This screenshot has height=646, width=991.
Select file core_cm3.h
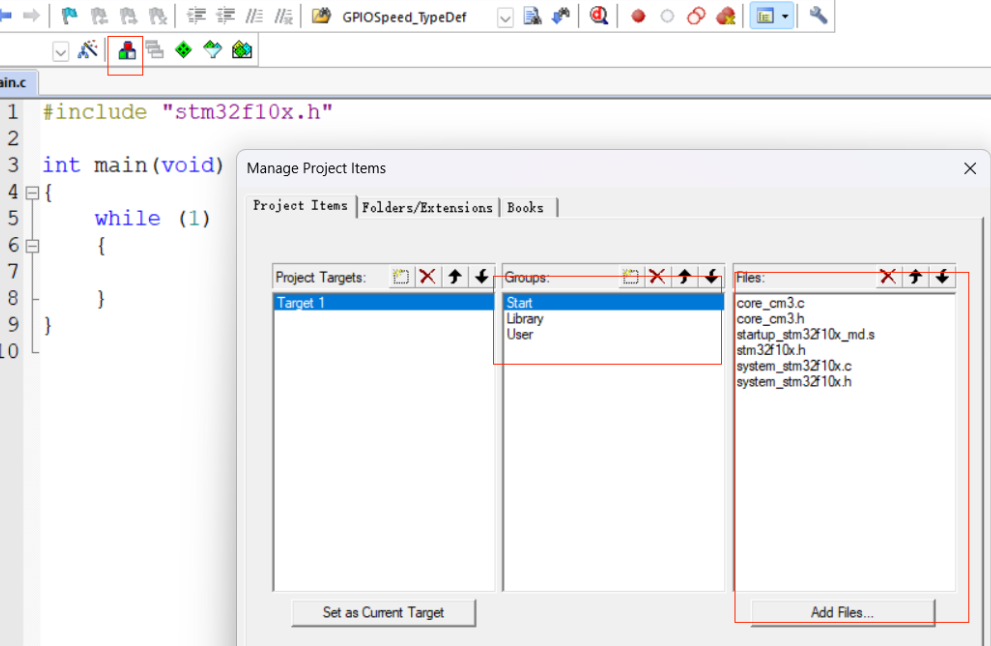tap(770, 319)
